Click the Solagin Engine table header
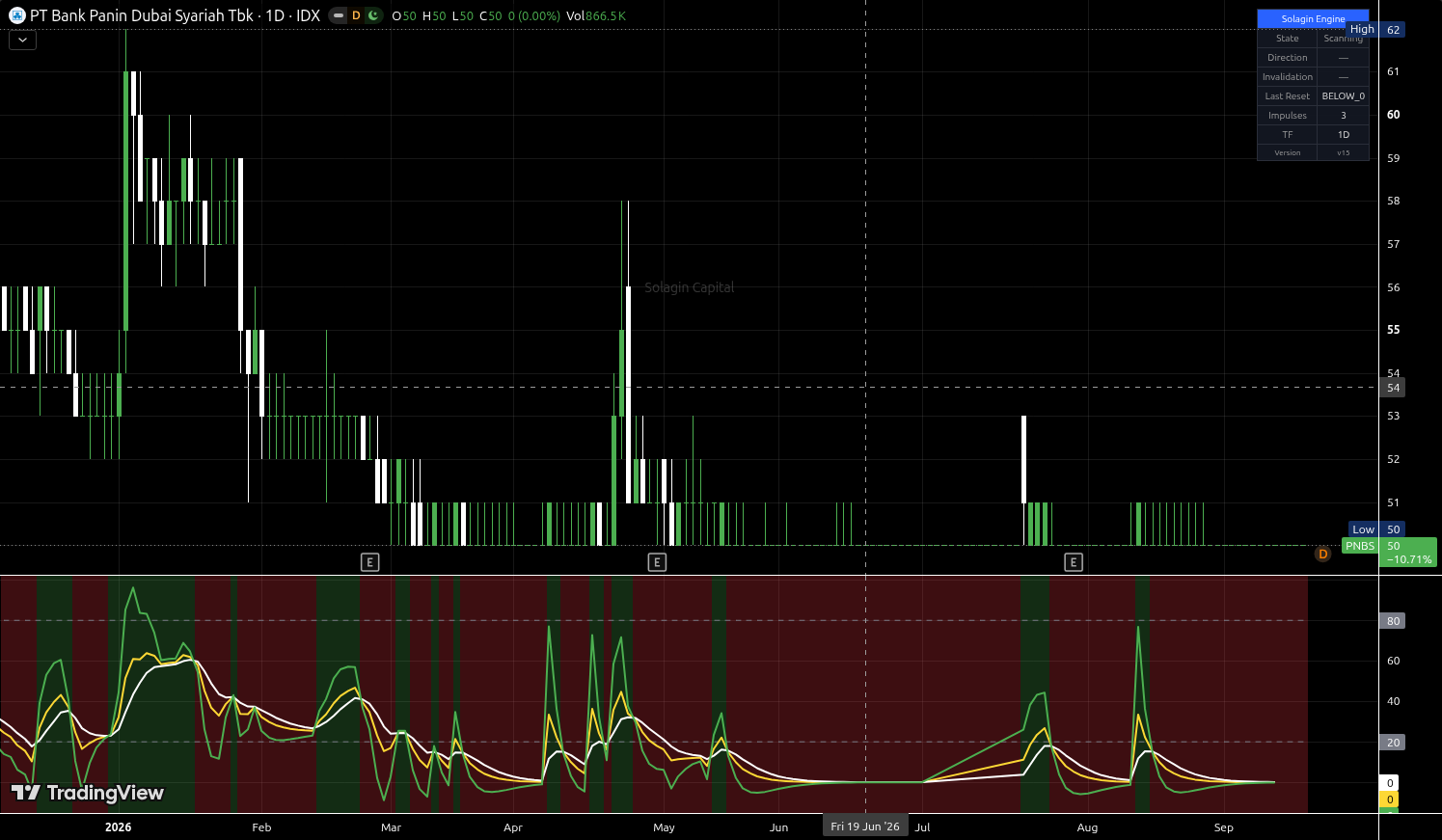The image size is (1442, 840). tap(1313, 19)
